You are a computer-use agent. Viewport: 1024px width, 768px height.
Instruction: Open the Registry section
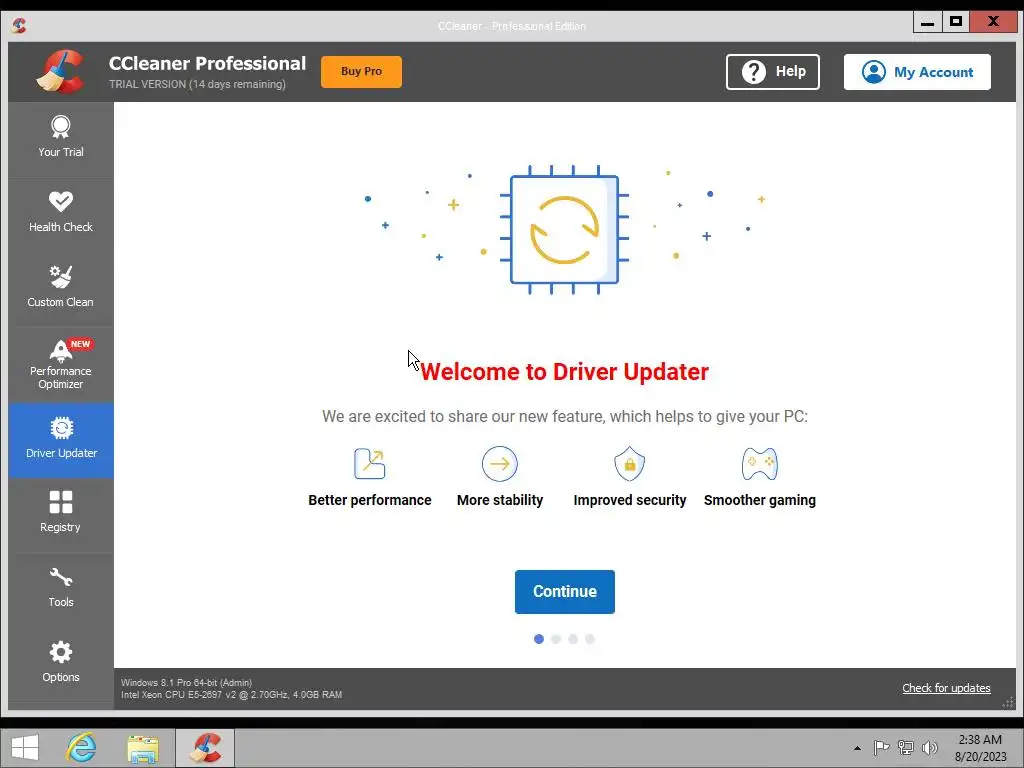click(61, 513)
